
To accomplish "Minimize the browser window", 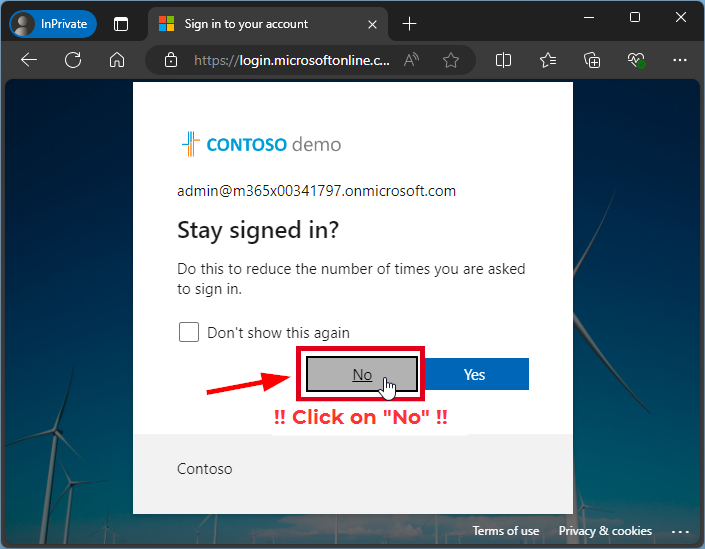I will pos(589,18).
